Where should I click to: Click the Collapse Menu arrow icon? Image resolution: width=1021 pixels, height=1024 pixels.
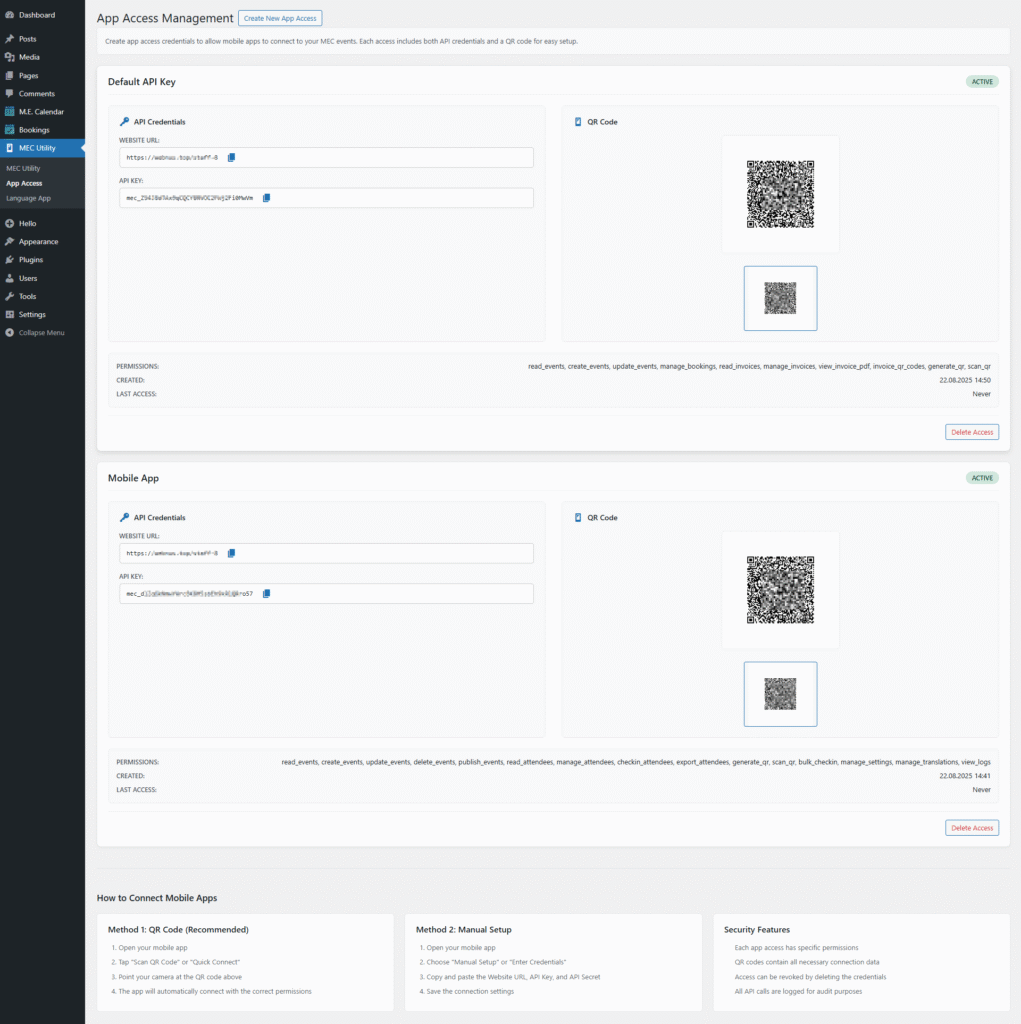click(10, 333)
